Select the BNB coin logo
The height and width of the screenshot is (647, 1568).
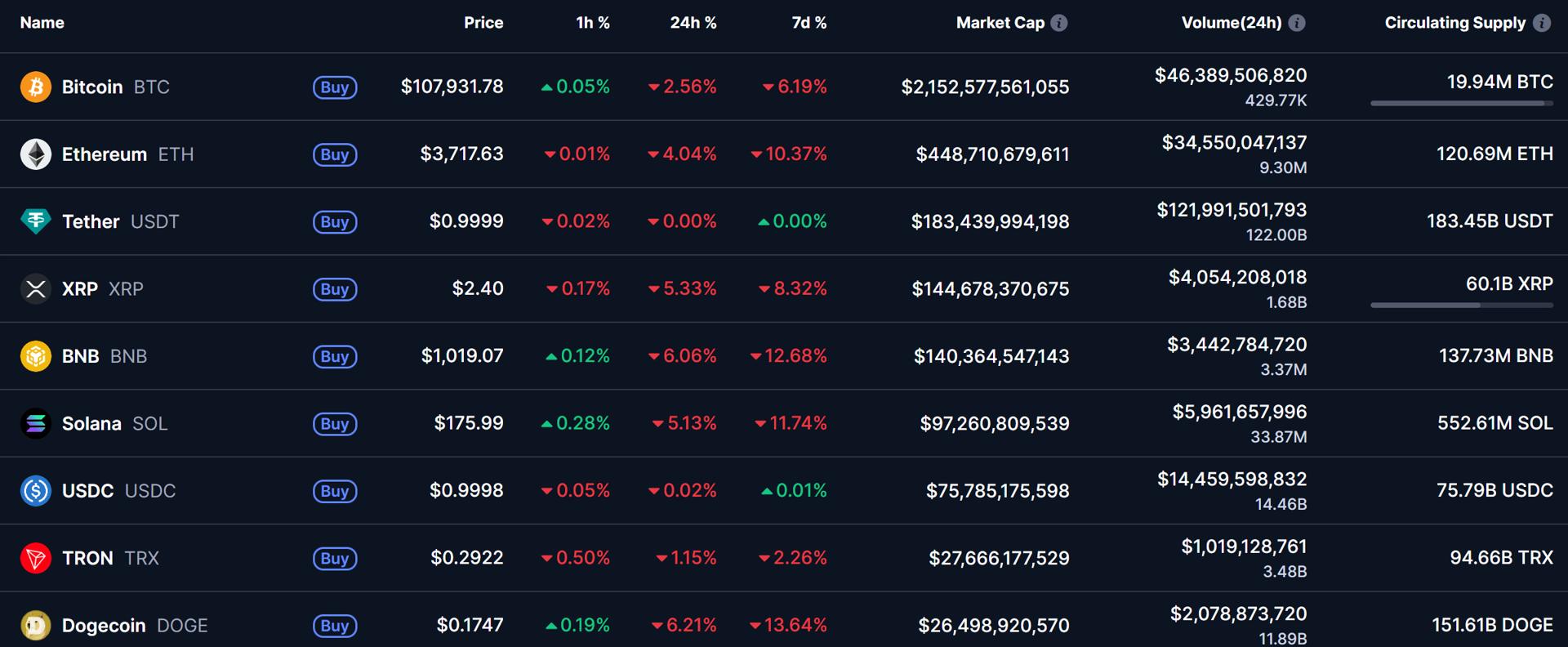point(35,356)
